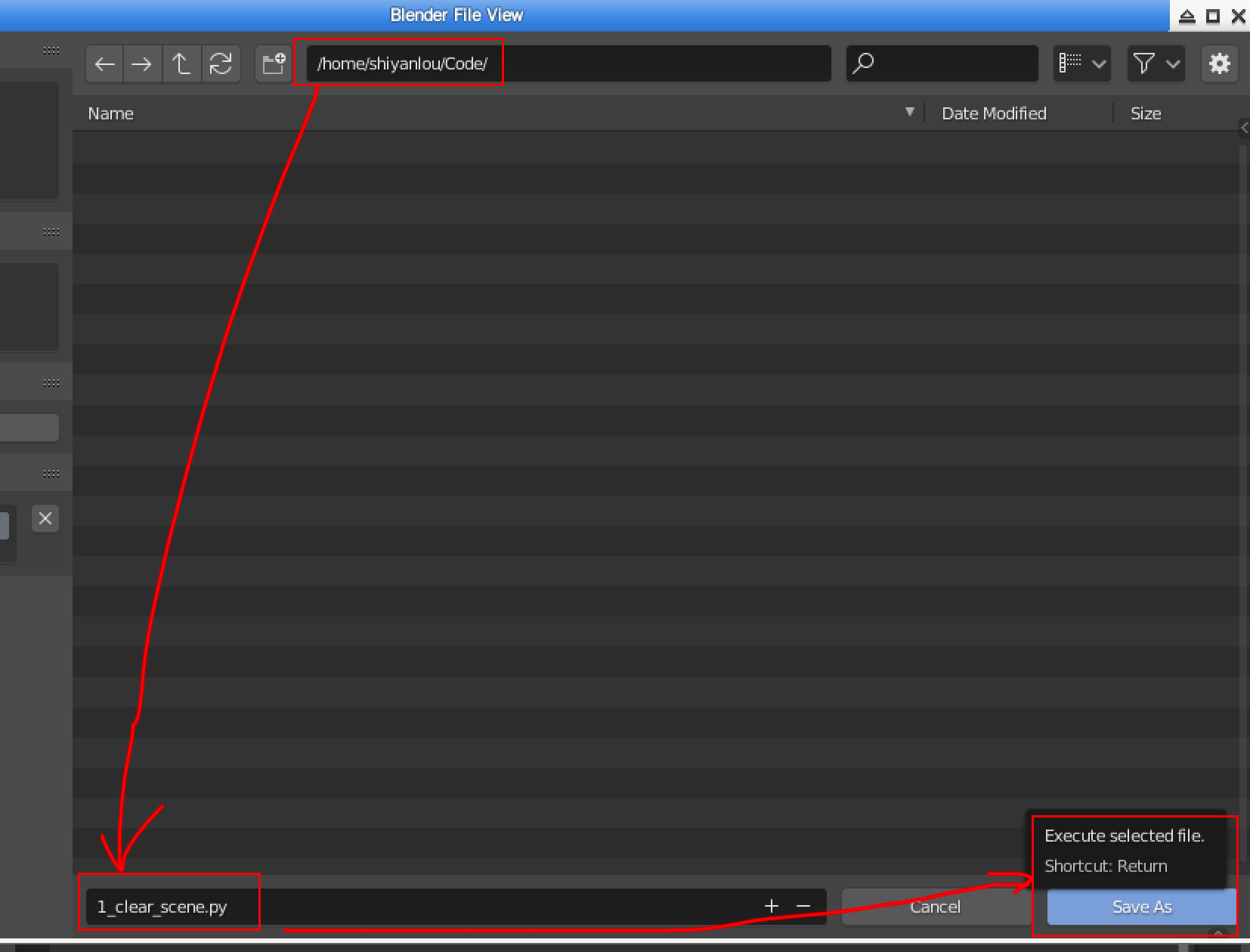Navigate up to parent directory
1250x952 pixels.
[x=181, y=63]
